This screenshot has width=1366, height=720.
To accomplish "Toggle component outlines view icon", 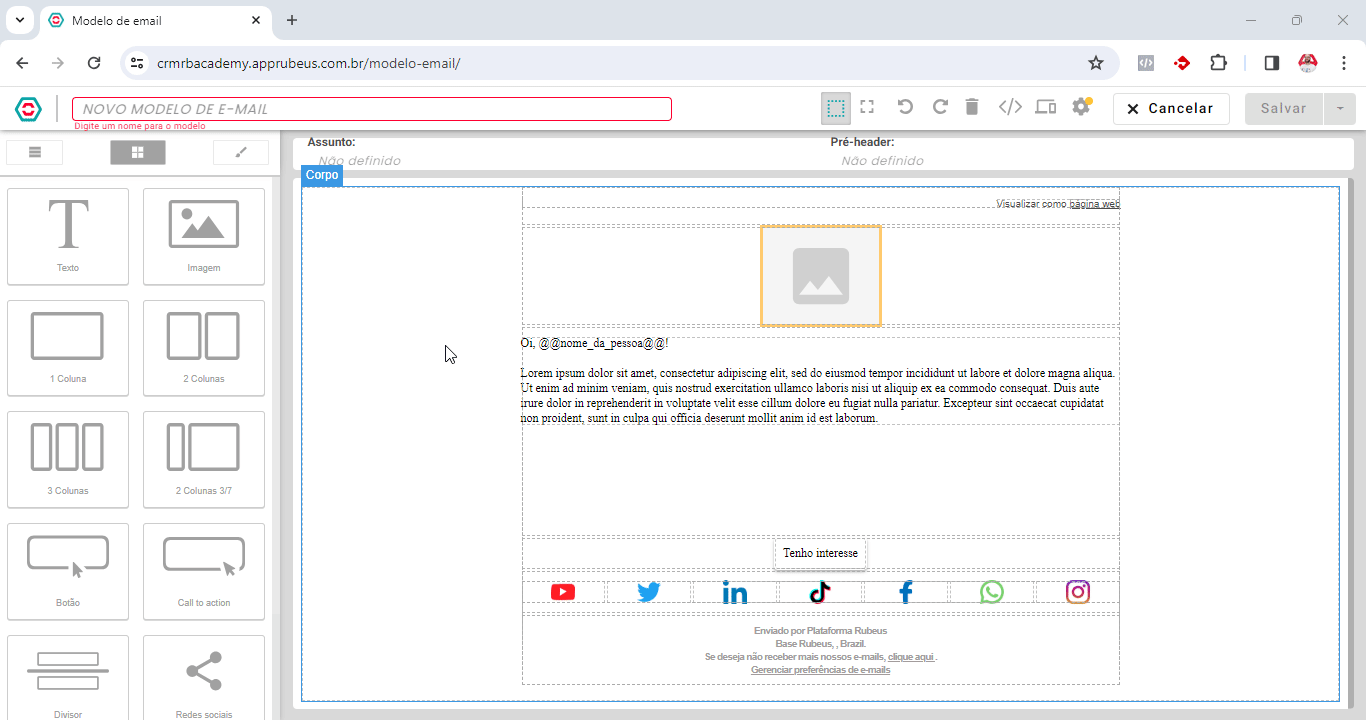I will click(x=836, y=108).
